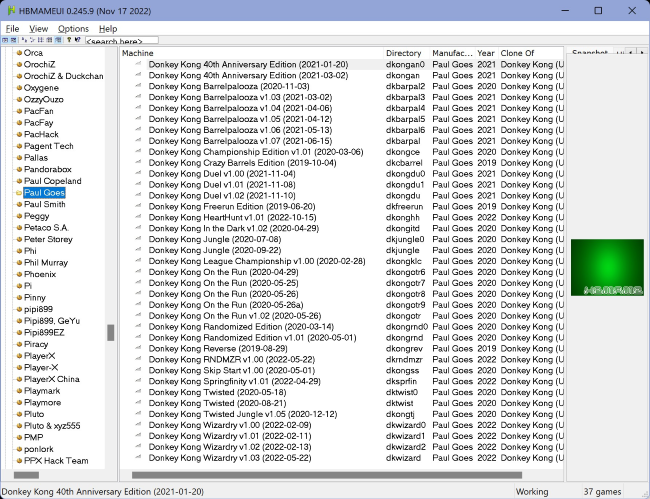
Task: Click icon beside Donkey Kong HeartHunt v1.01
Action: point(138,216)
